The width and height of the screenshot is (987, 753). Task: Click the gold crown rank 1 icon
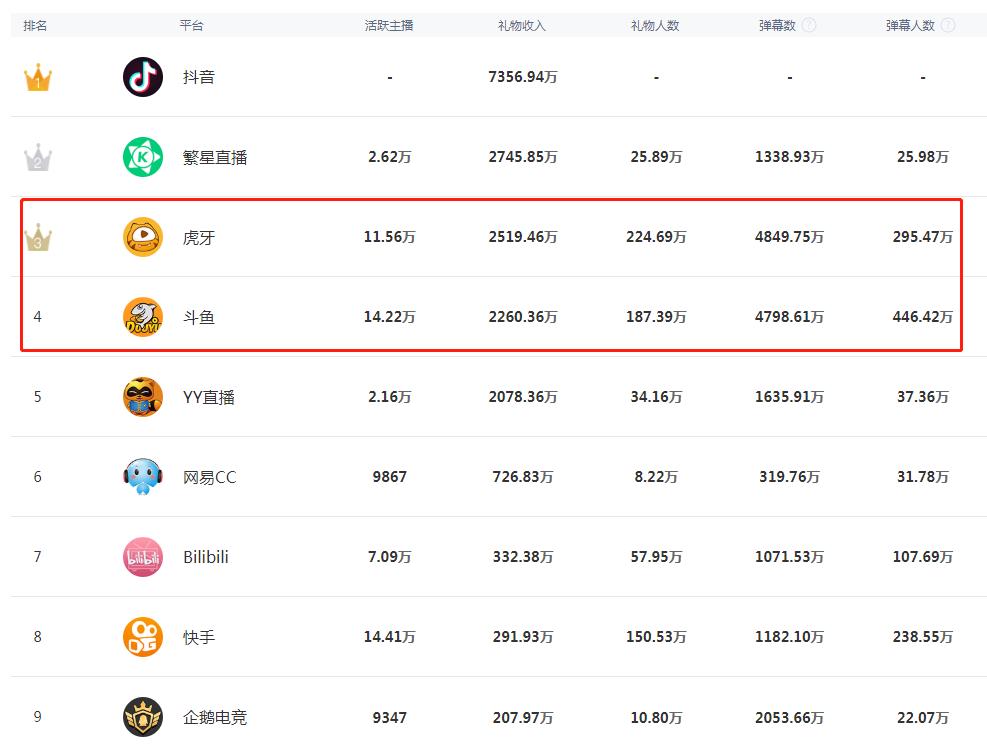click(x=38, y=77)
